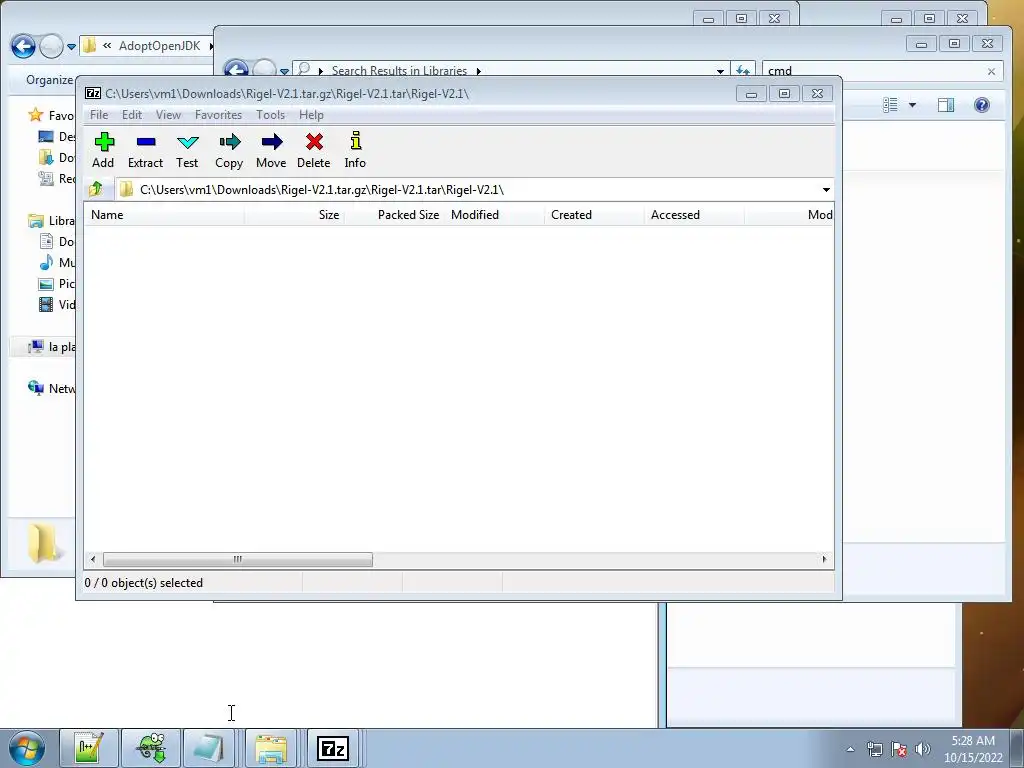Sort by the Name column header

coord(164,215)
